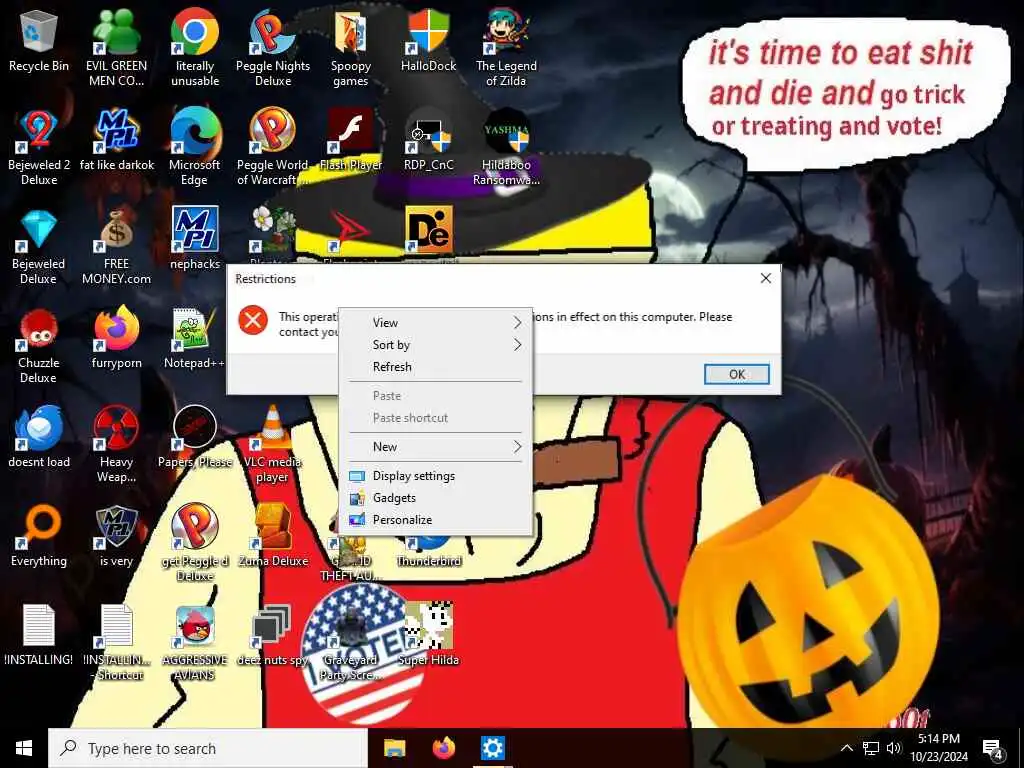This screenshot has height=768, width=1024.
Task: Open File Explorer from the taskbar
Action: [x=394, y=748]
